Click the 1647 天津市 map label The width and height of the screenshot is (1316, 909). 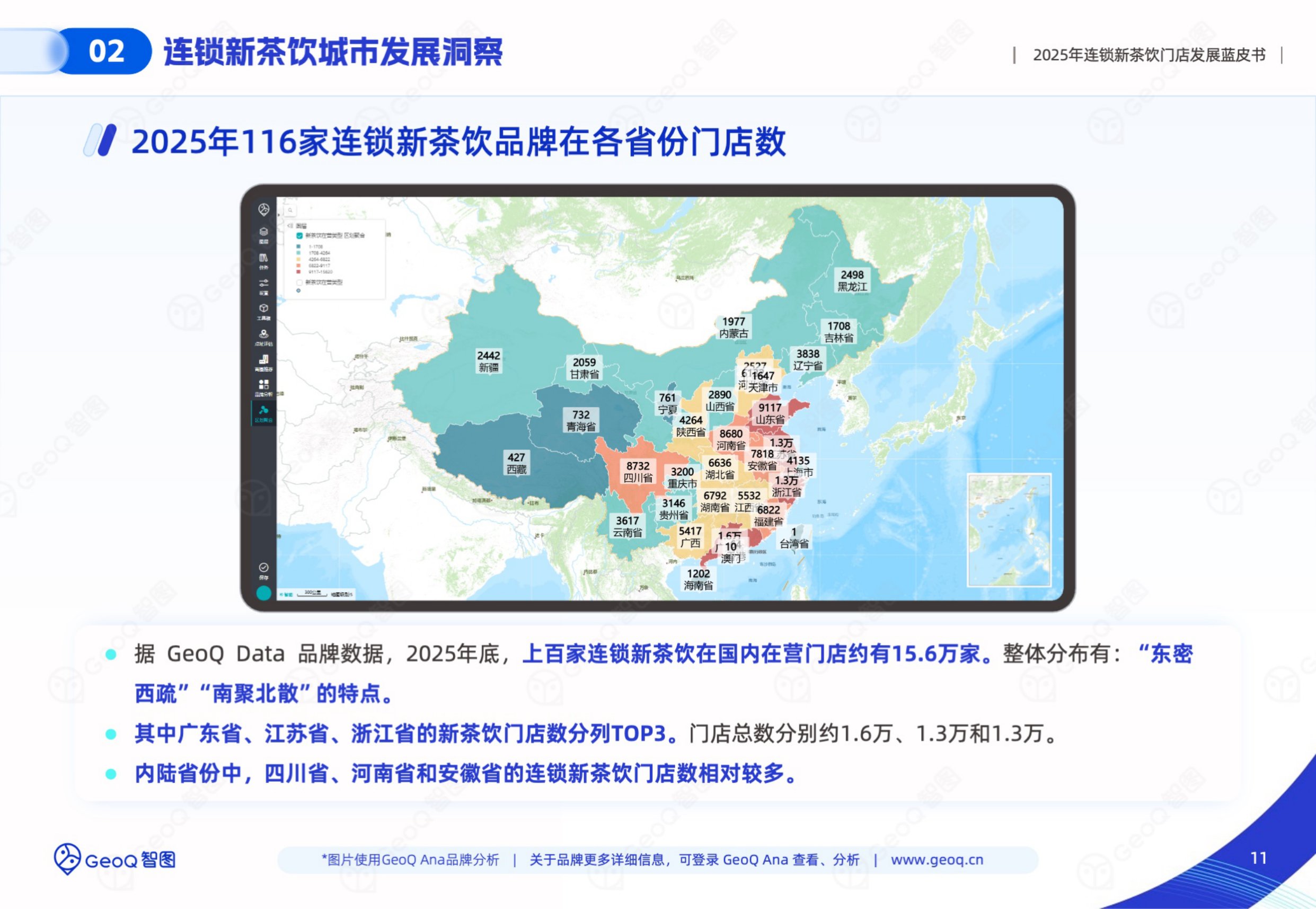[x=763, y=382]
